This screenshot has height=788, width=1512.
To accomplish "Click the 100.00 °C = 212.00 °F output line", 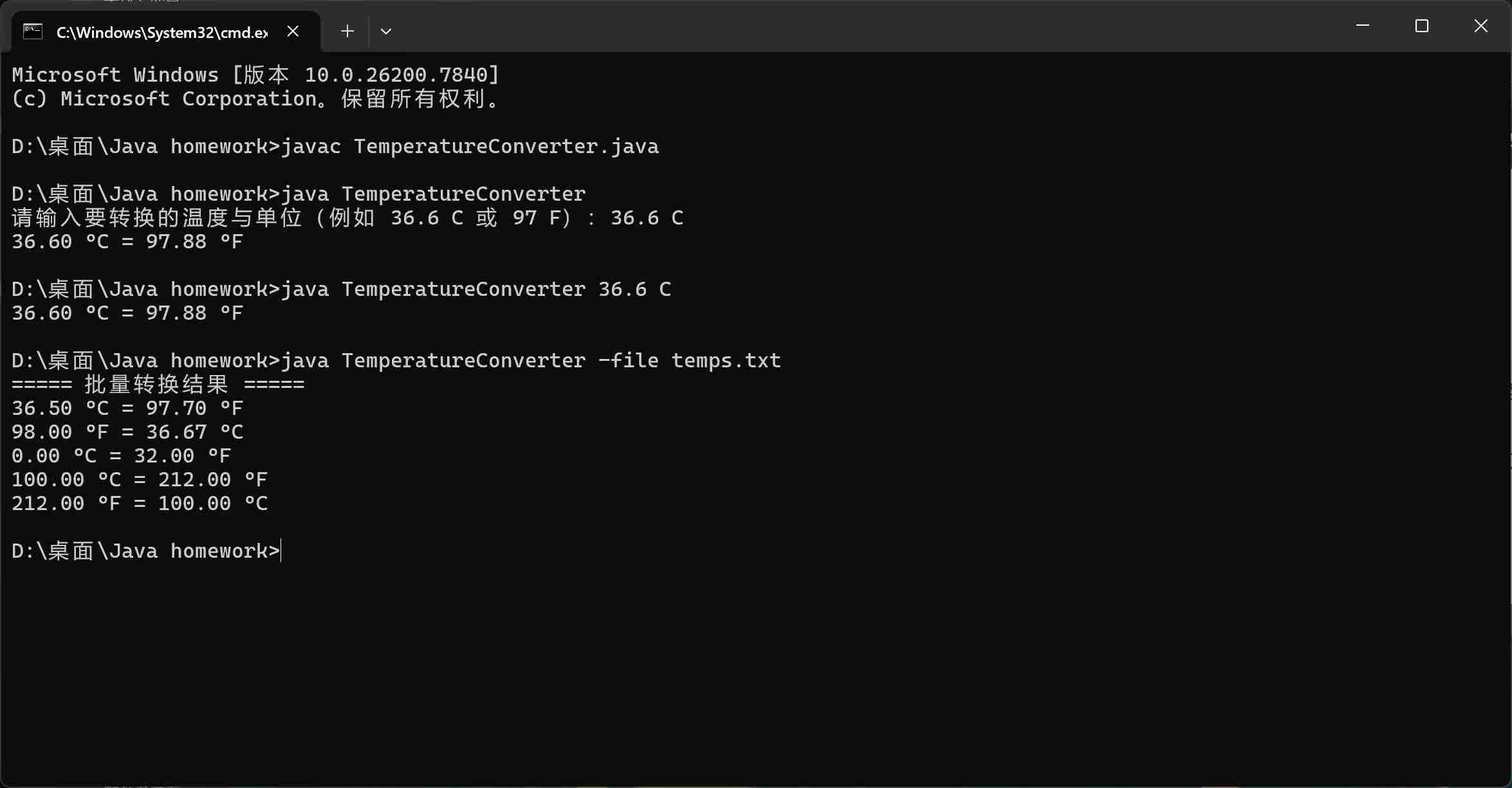I will (140, 480).
